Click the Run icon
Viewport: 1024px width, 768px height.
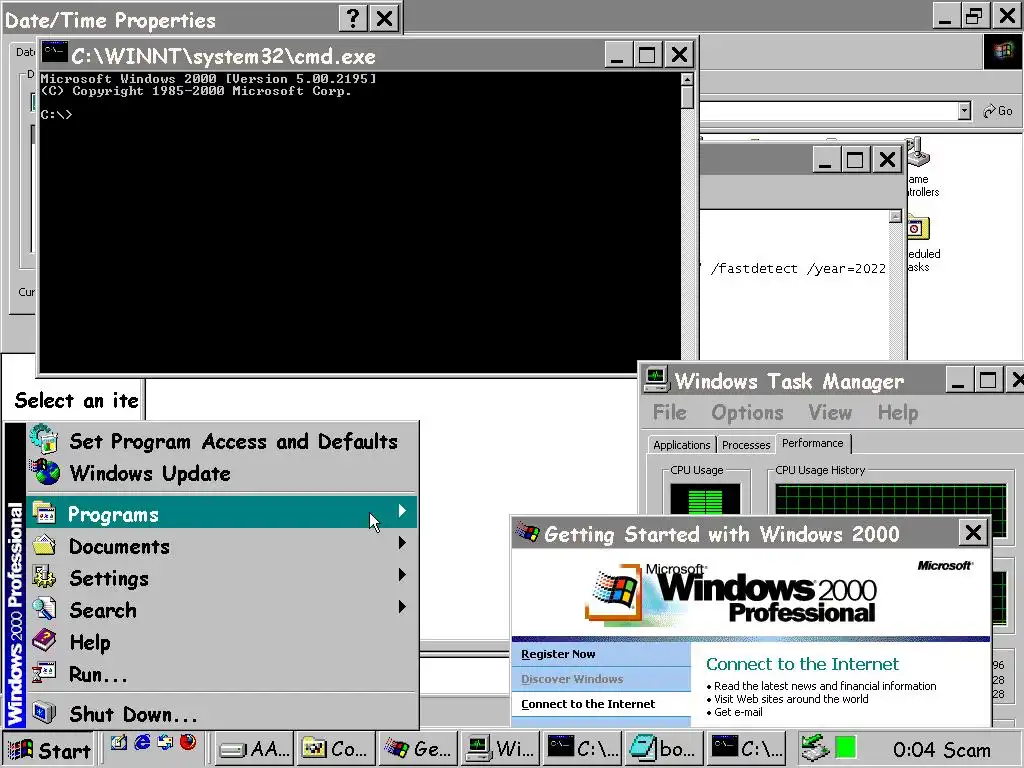pos(44,672)
